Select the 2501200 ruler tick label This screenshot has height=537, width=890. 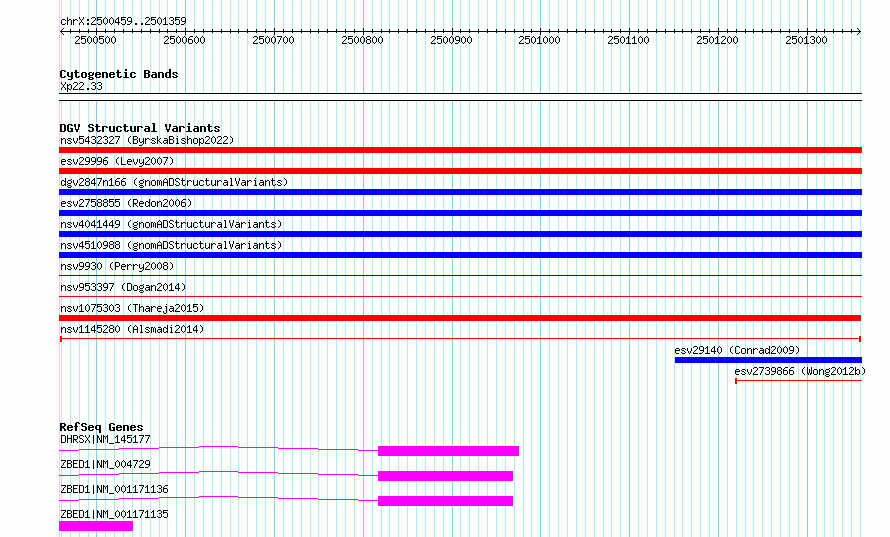pyautogui.click(x=717, y=40)
